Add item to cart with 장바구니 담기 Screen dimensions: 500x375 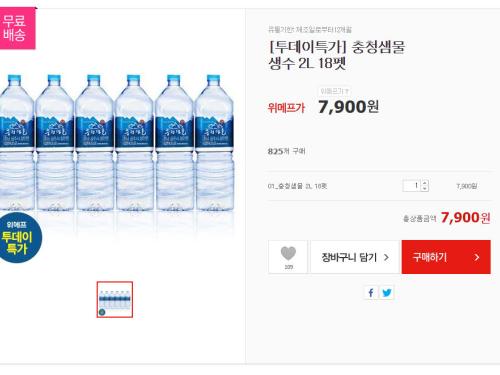[x=355, y=257]
